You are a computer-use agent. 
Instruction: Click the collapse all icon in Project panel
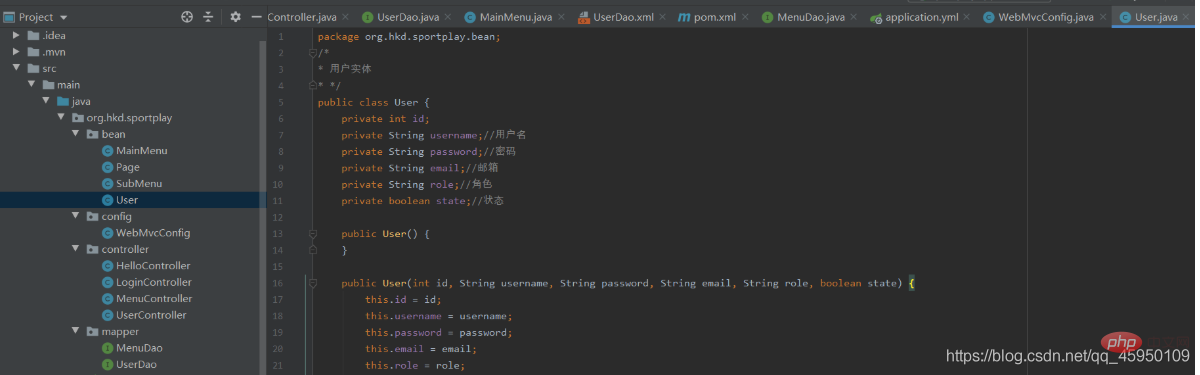(x=208, y=17)
